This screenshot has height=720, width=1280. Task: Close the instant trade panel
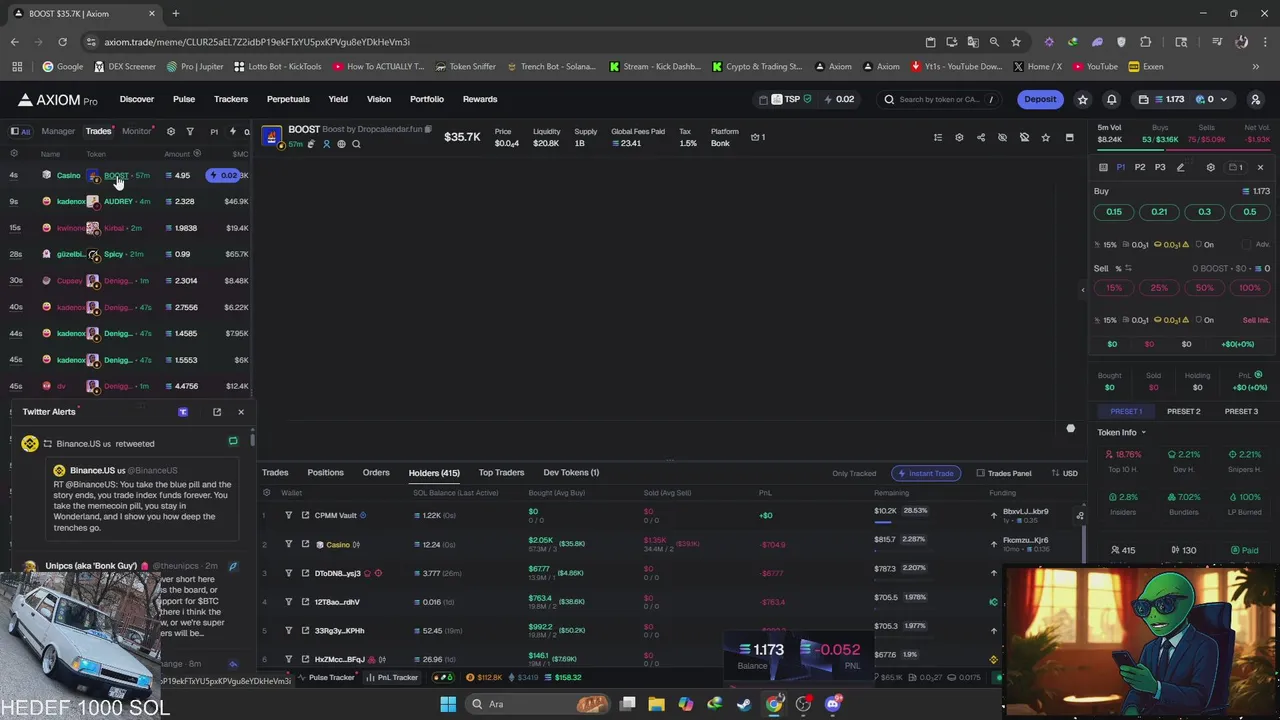coord(1260,167)
